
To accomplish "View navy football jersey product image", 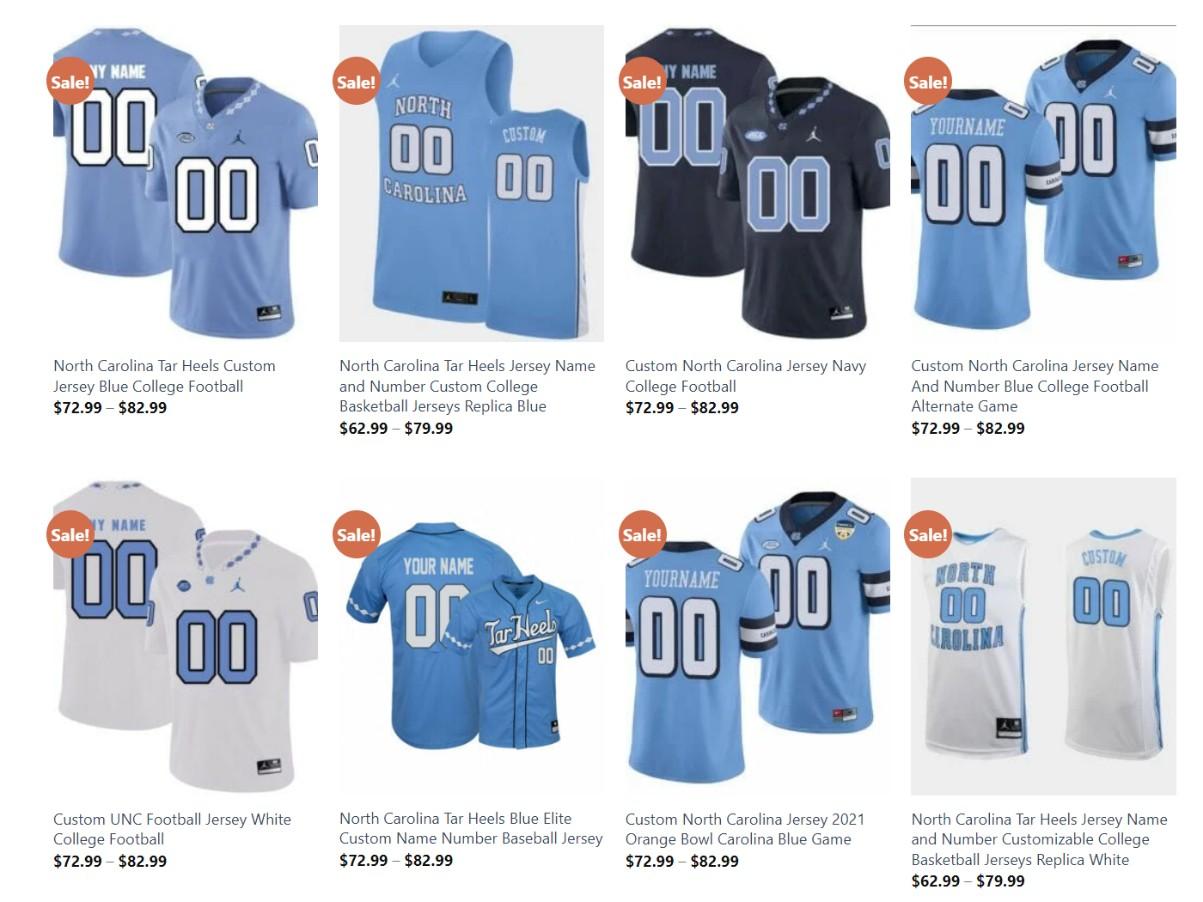I will (x=757, y=184).
